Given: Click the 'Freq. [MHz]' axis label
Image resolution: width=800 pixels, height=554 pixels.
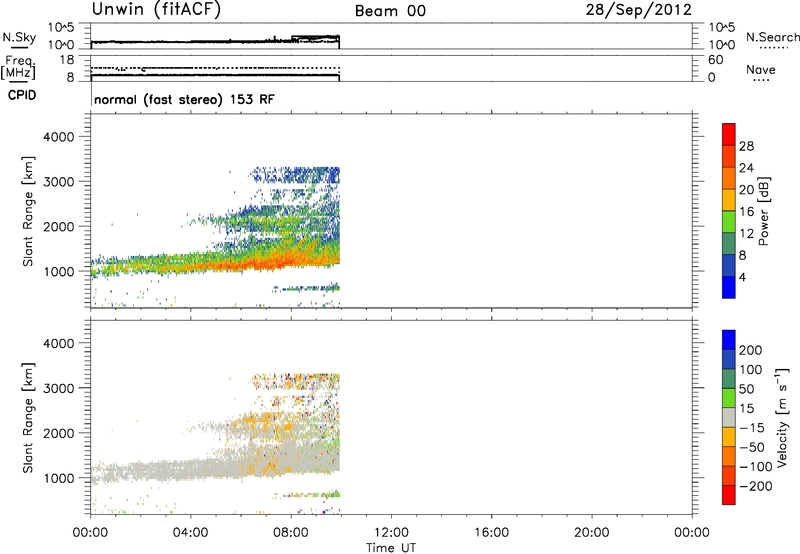Looking at the screenshot, I should coord(18,68).
